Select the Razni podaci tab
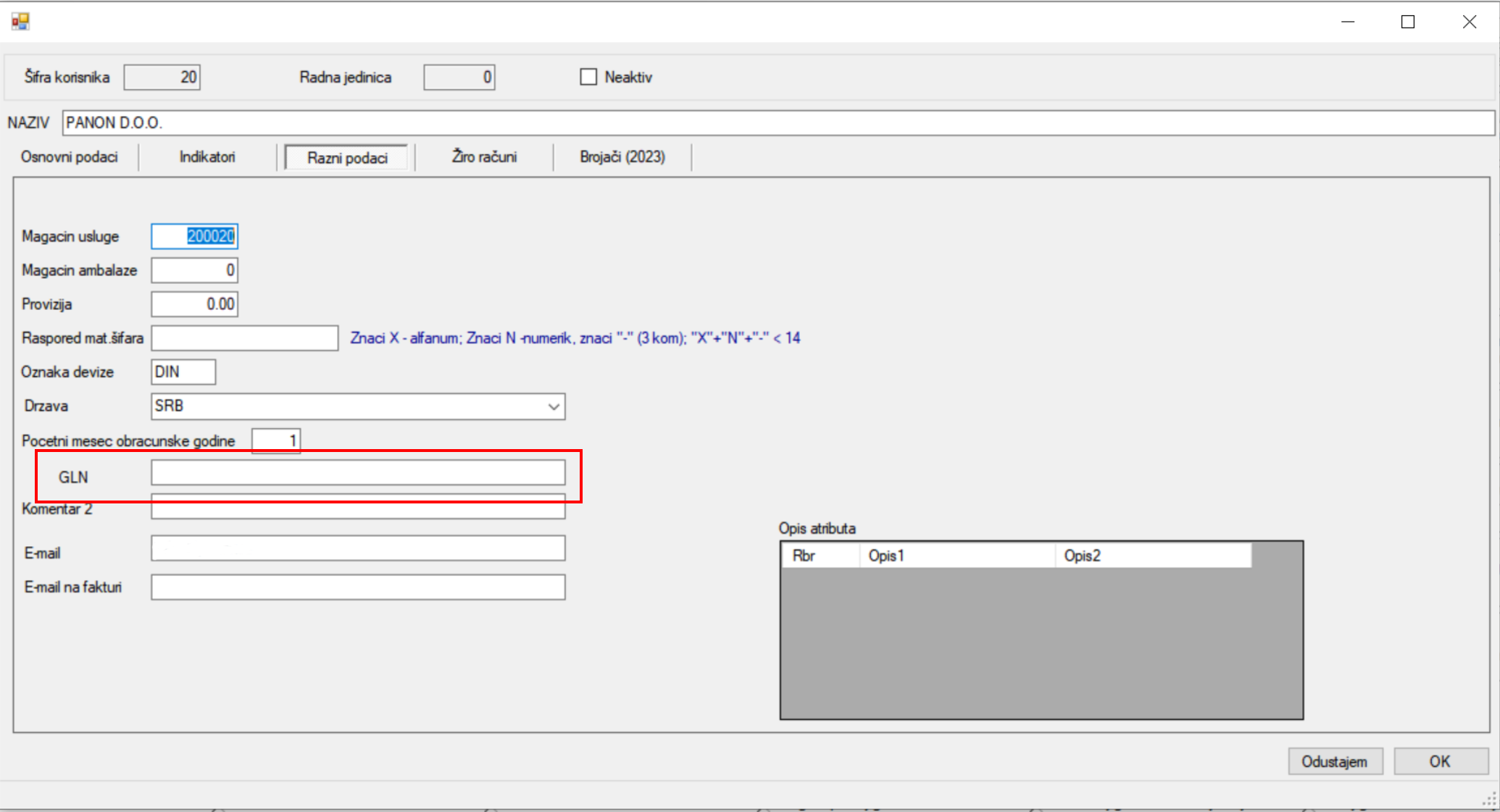Viewport: 1500px width, 812px height. point(347,158)
